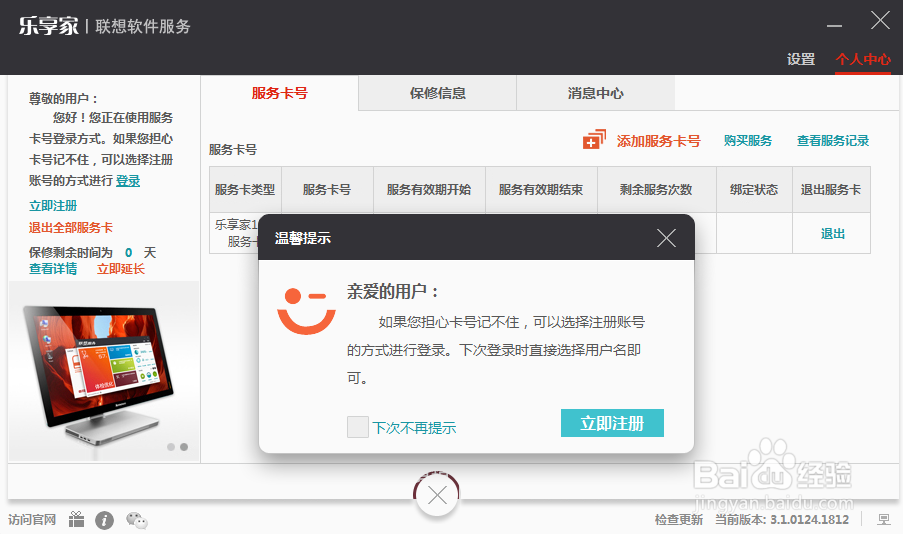903x534 pixels.
Task: Click the 剩余服务次数 column header
Action: [x=657, y=190]
